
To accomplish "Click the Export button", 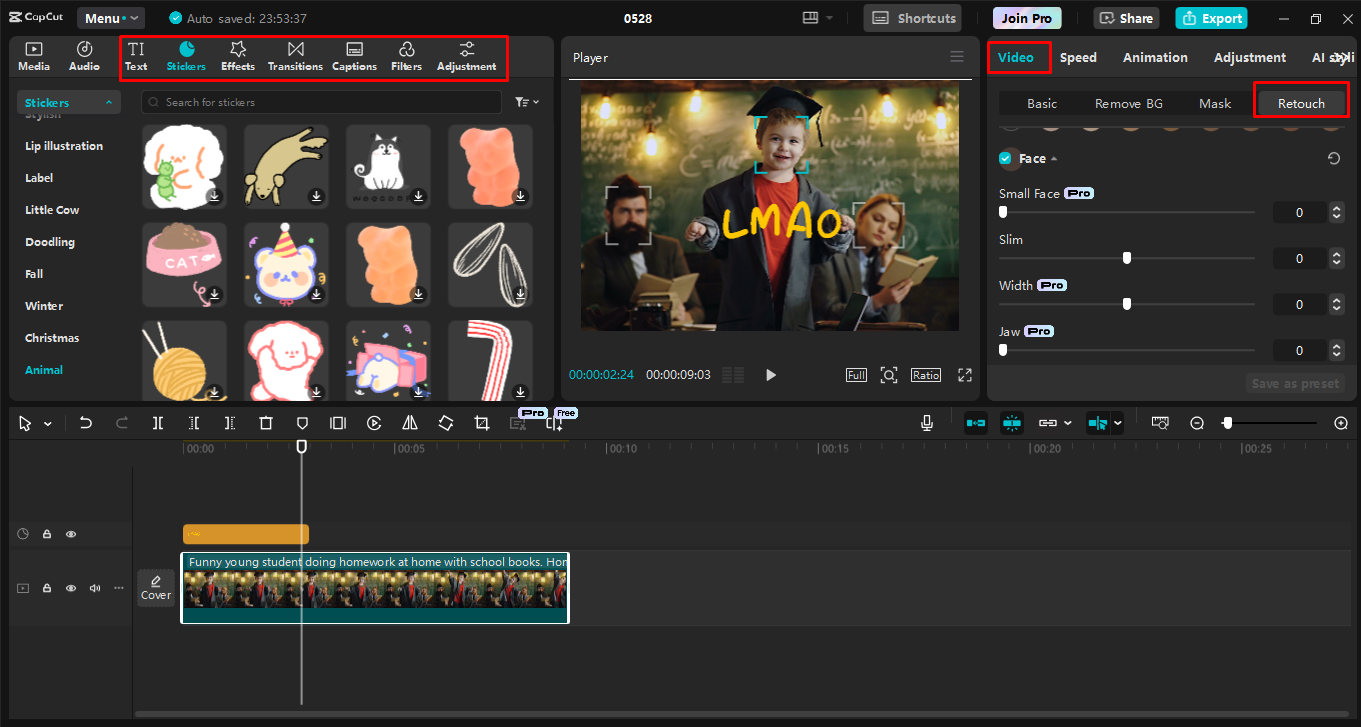I will [1212, 18].
